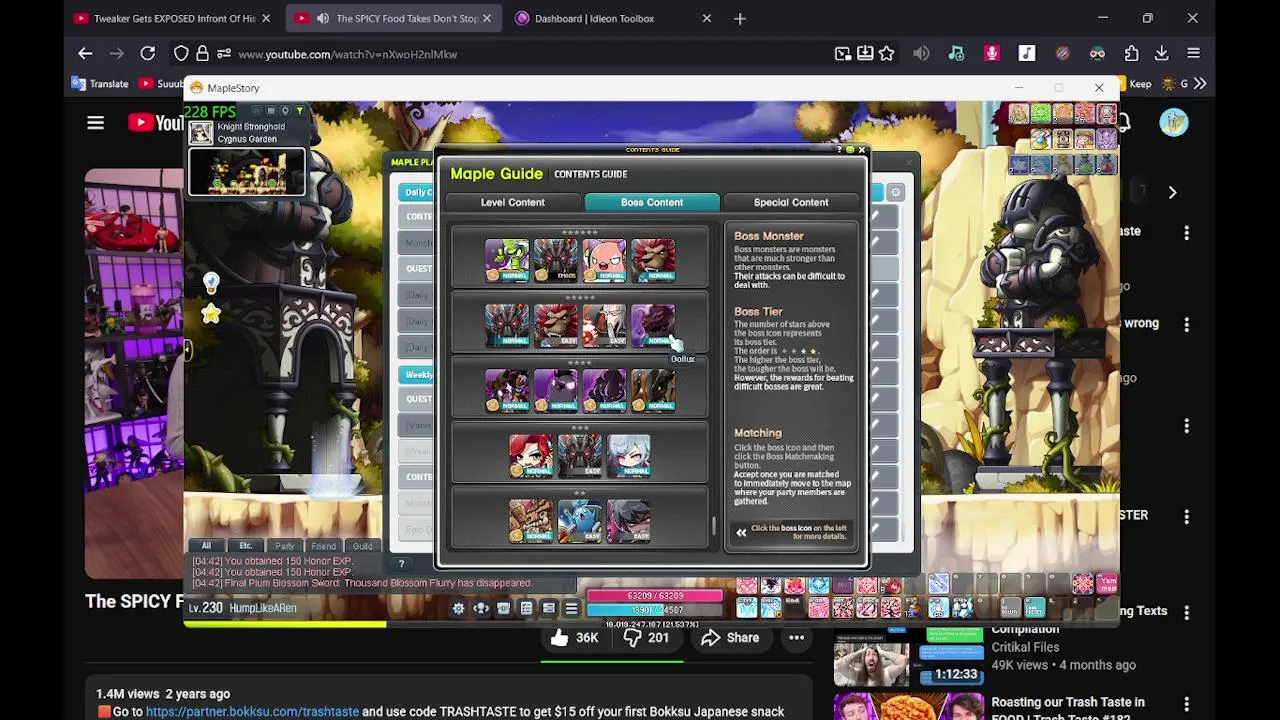The height and width of the screenshot is (720, 1280).
Task: Click the chat help question mark button
Action: click(401, 564)
